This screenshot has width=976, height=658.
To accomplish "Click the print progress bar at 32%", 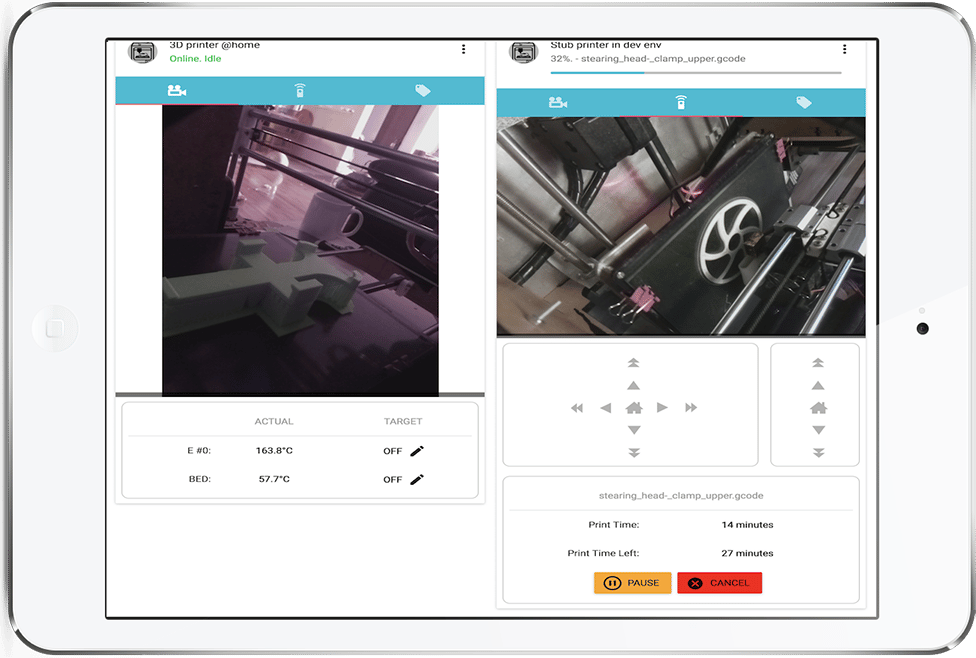I will [x=696, y=73].
